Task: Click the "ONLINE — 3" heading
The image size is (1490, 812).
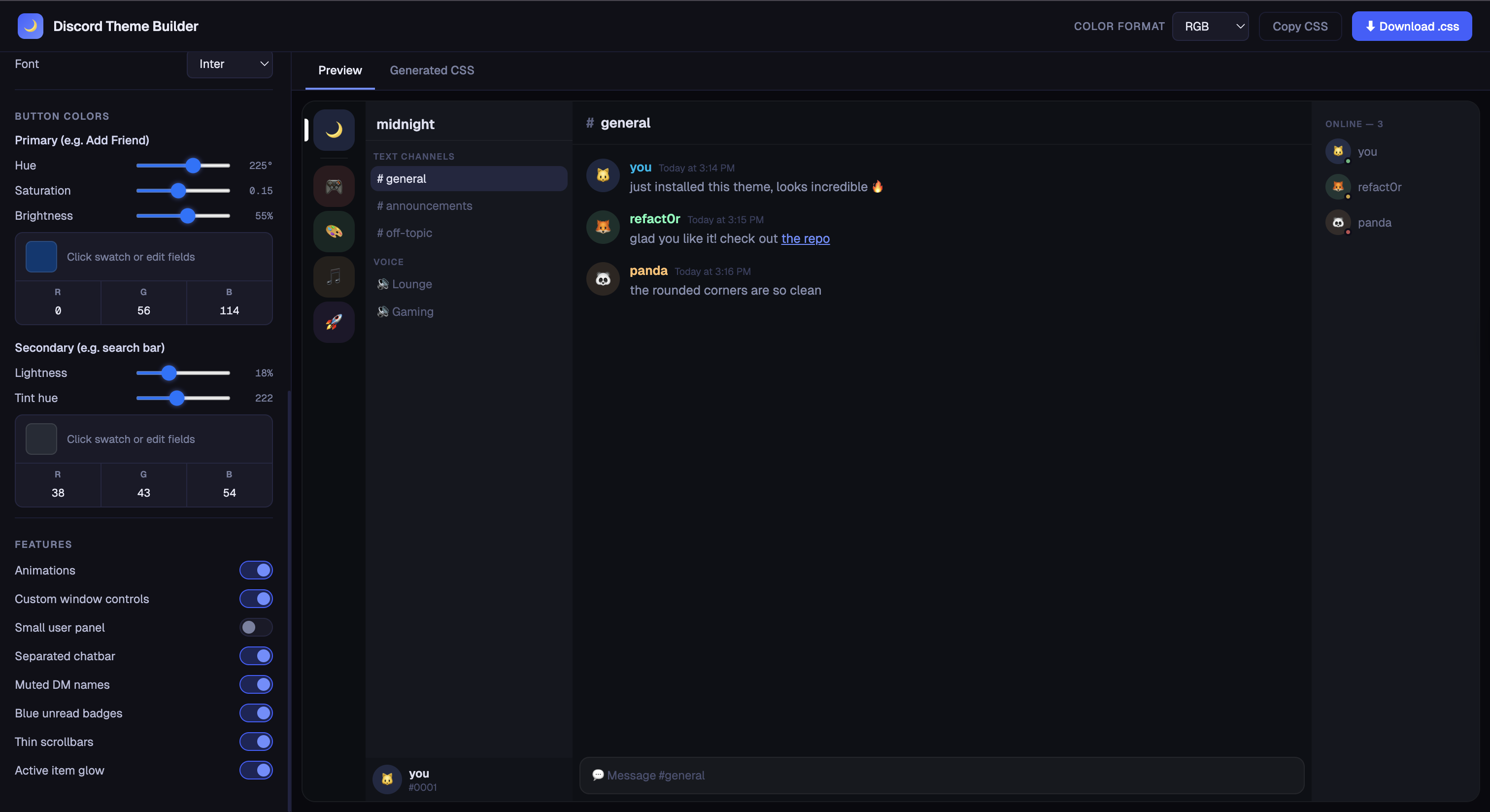Action: (x=1354, y=124)
